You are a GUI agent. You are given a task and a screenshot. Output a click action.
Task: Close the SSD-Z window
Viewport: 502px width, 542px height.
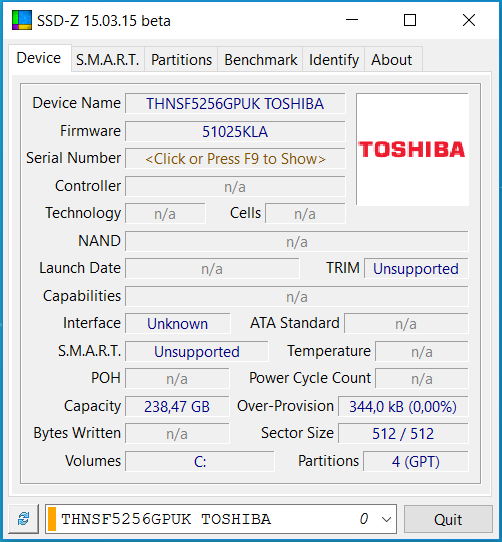pos(469,20)
